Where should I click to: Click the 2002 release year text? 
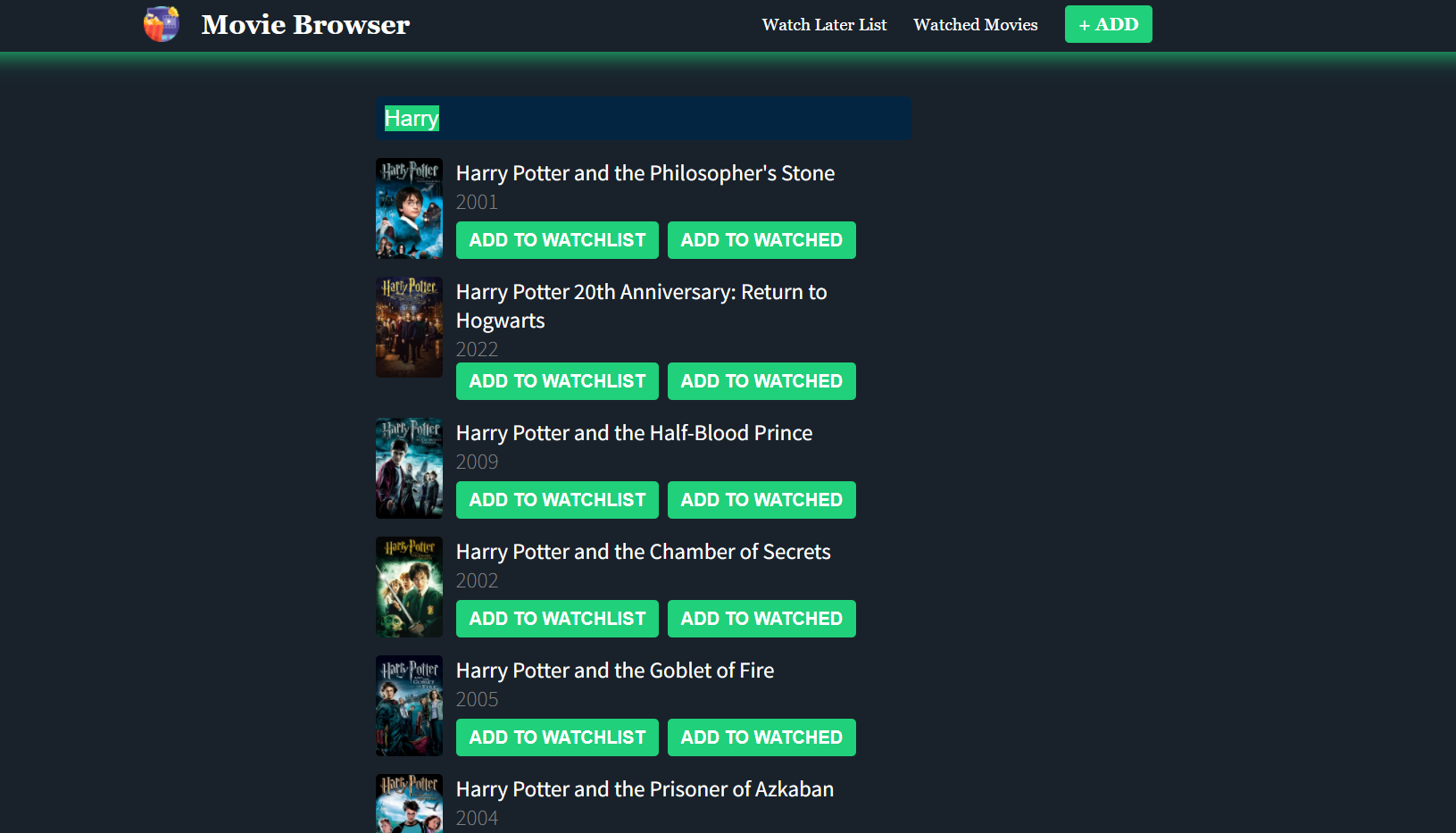tap(477, 581)
